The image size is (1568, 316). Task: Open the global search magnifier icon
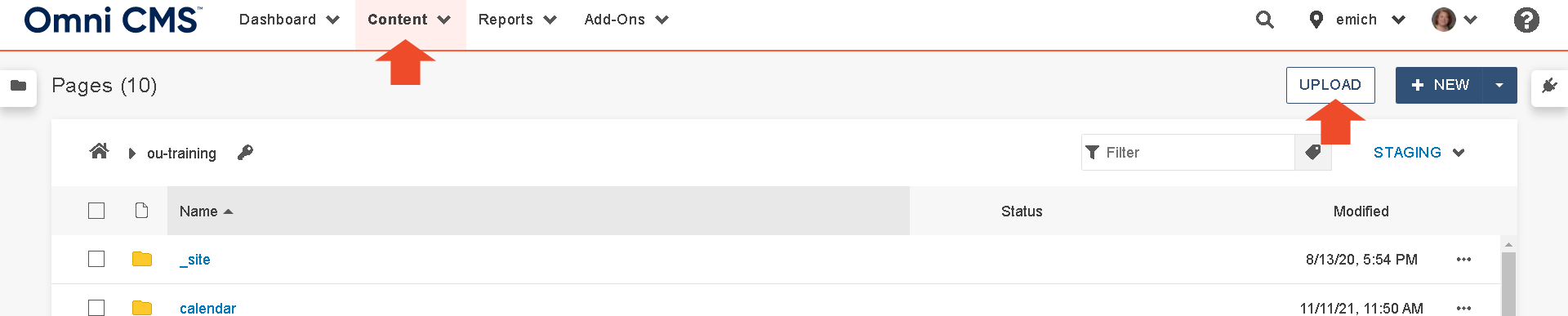[x=1264, y=20]
